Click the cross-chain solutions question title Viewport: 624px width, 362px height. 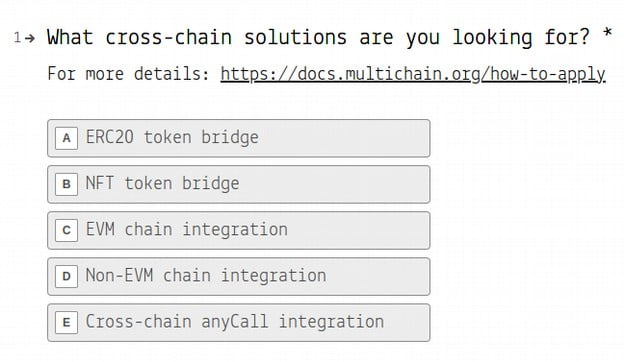(x=318, y=38)
